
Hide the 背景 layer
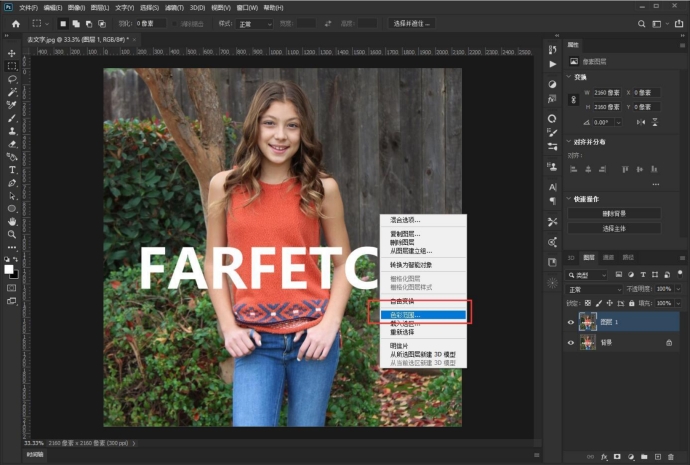(x=571, y=343)
